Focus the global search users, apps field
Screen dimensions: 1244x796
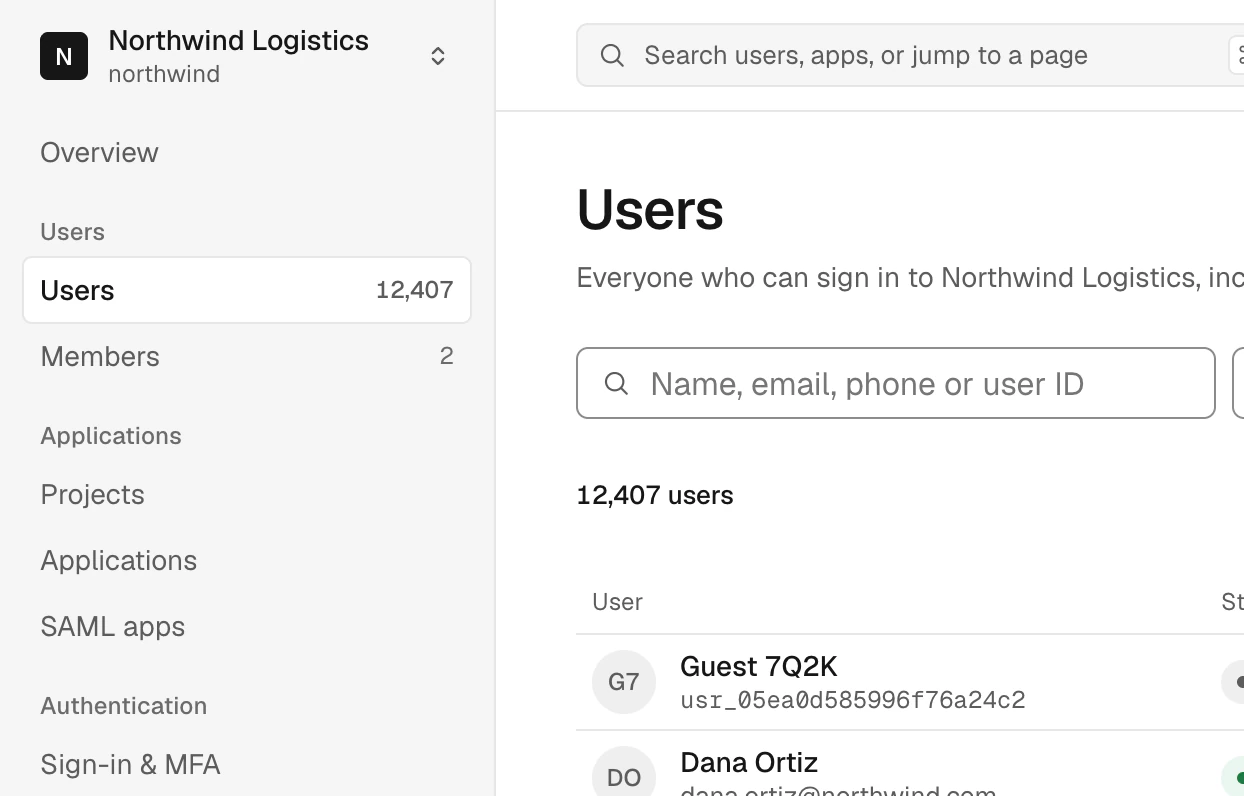click(910, 55)
